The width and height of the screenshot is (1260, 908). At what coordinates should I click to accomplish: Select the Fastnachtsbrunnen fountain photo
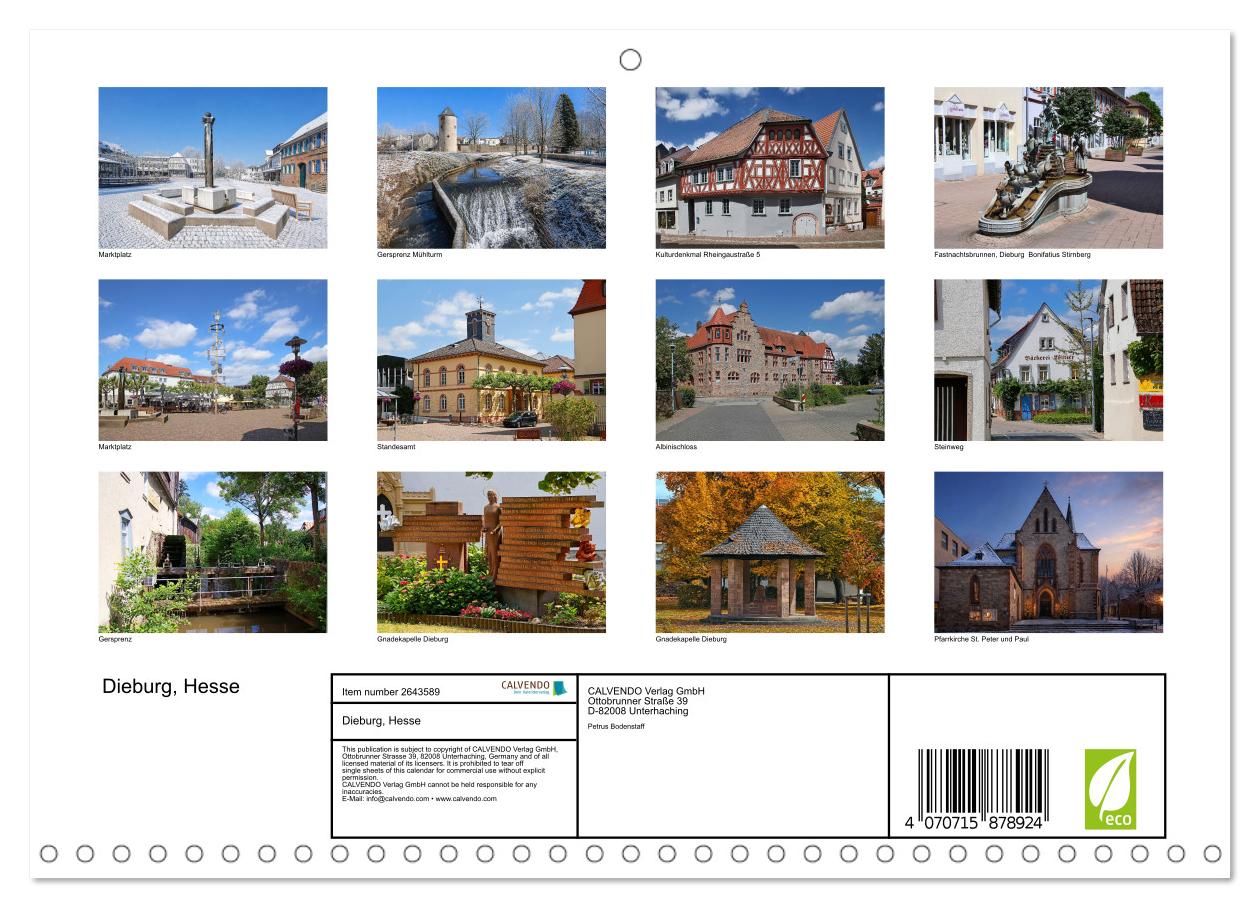tap(1048, 168)
